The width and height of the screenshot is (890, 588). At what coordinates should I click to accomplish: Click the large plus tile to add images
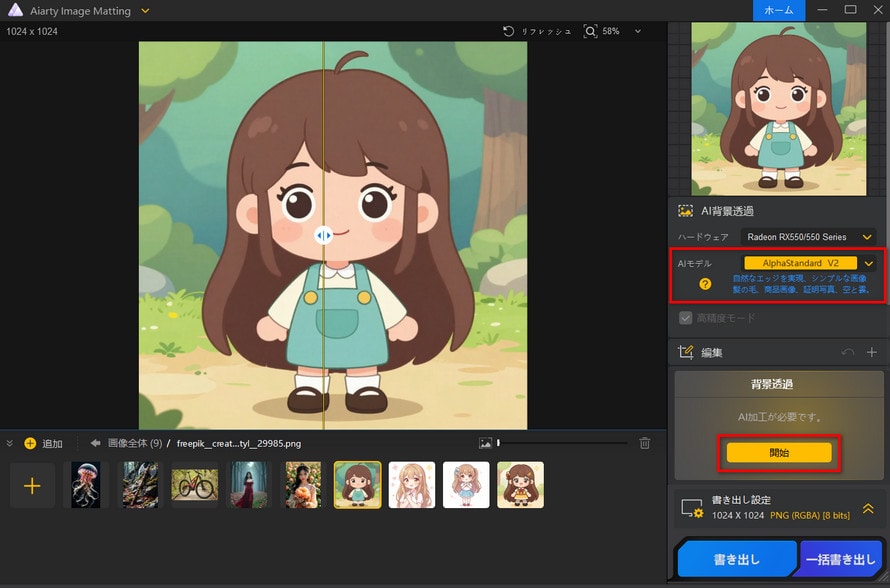point(32,485)
